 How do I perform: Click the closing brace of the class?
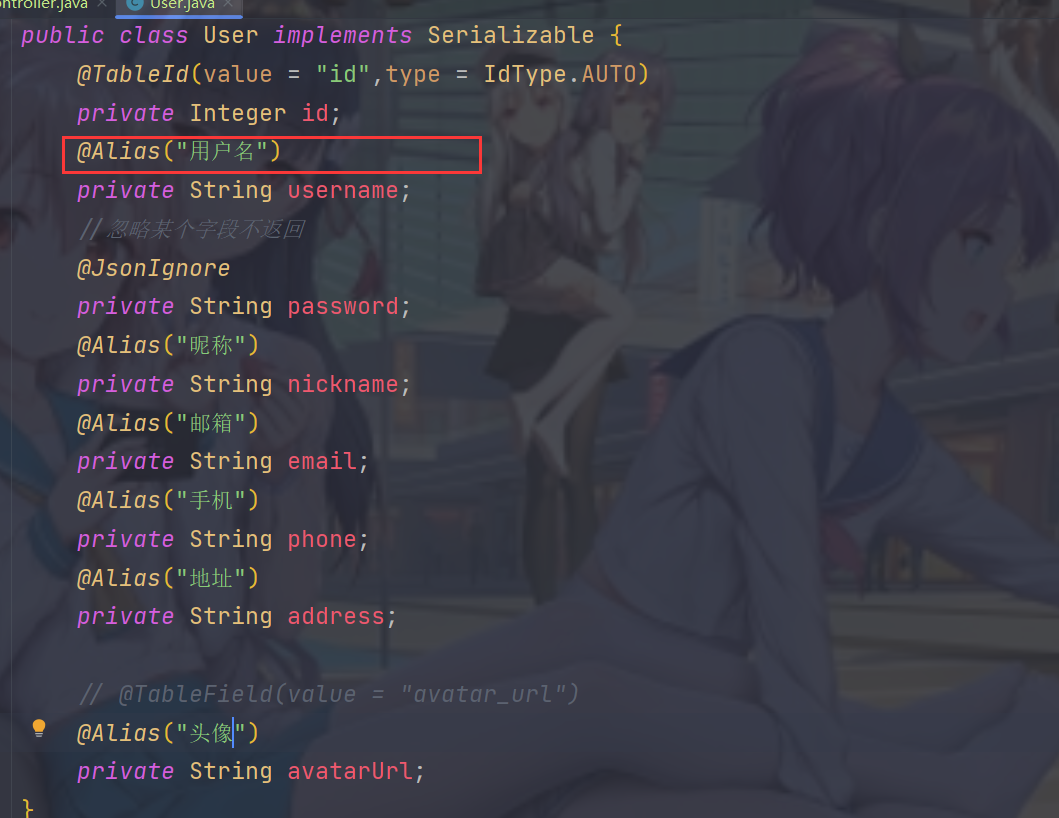[28, 809]
